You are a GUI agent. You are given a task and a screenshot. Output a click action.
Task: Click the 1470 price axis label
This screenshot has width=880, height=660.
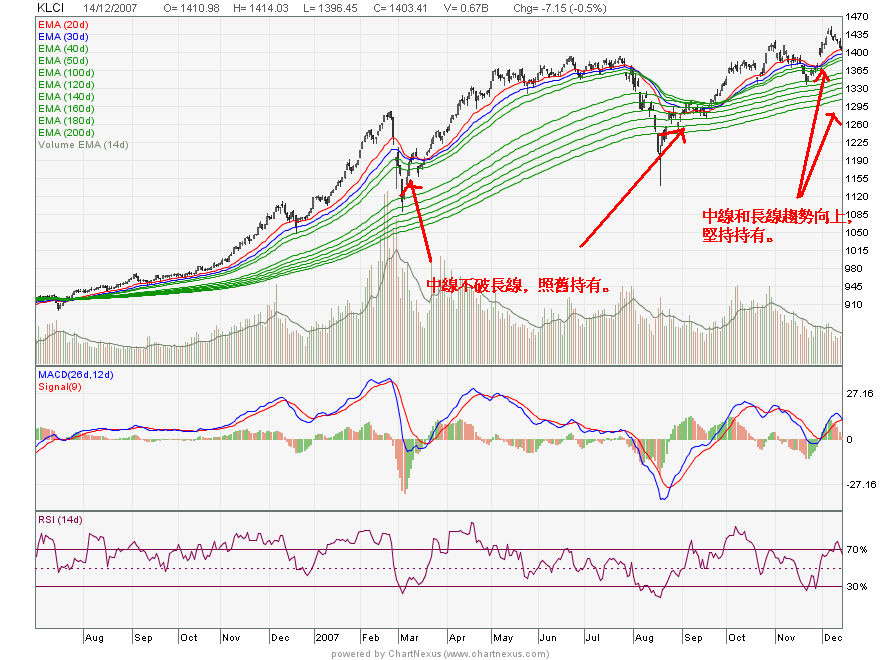pyautogui.click(x=856, y=17)
